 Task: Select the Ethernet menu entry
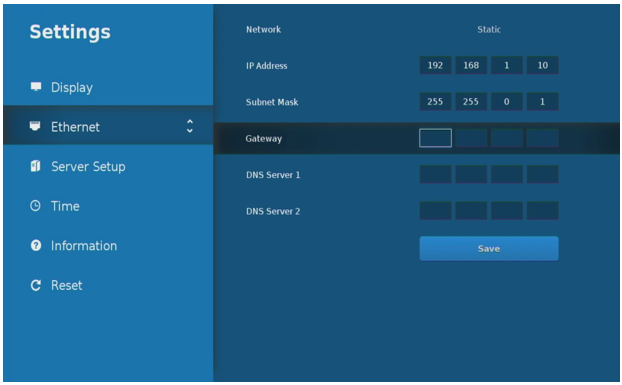pyautogui.click(x=108, y=125)
